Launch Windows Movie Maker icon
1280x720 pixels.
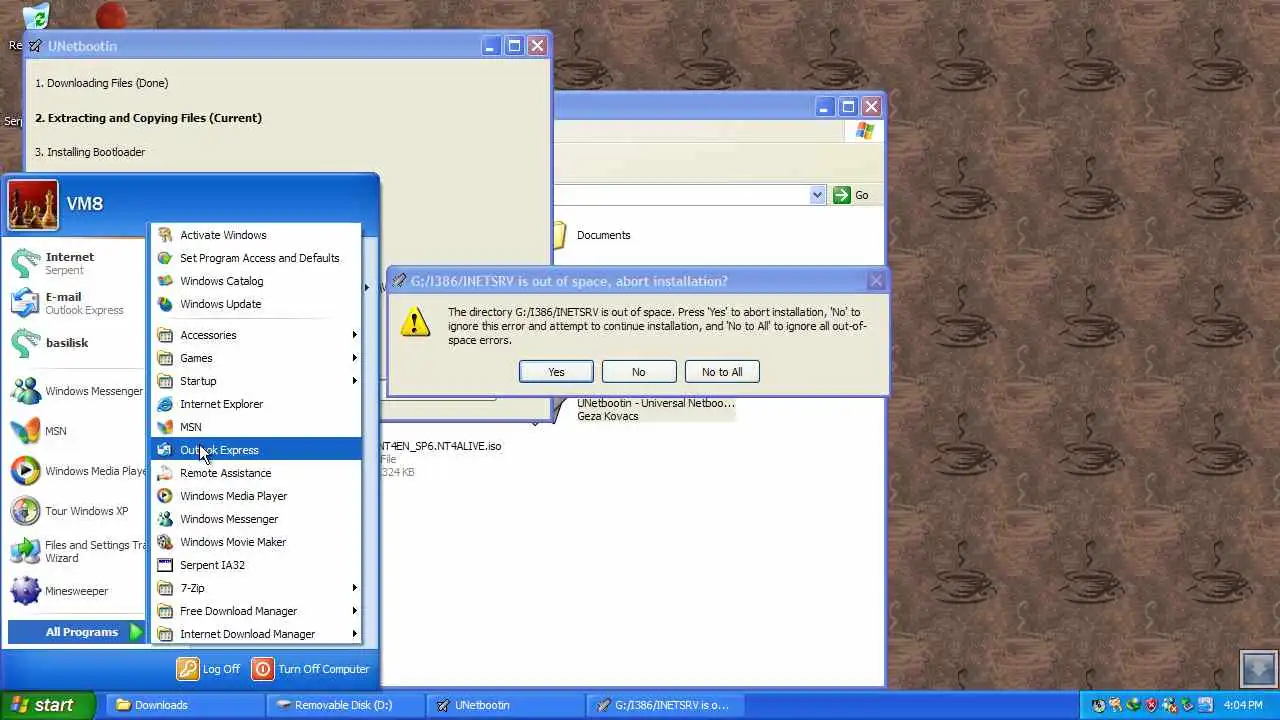165,542
